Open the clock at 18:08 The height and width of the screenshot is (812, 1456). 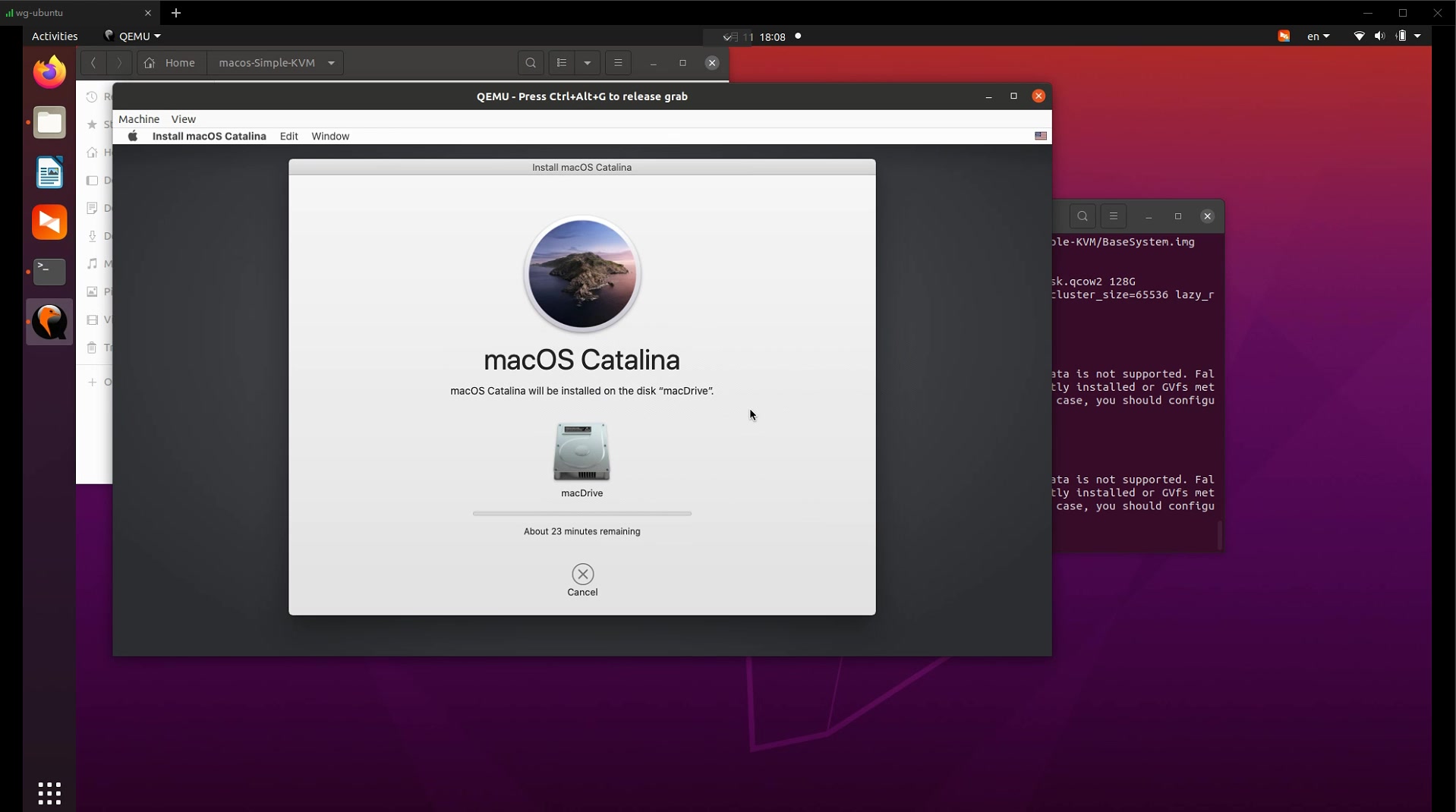(772, 36)
